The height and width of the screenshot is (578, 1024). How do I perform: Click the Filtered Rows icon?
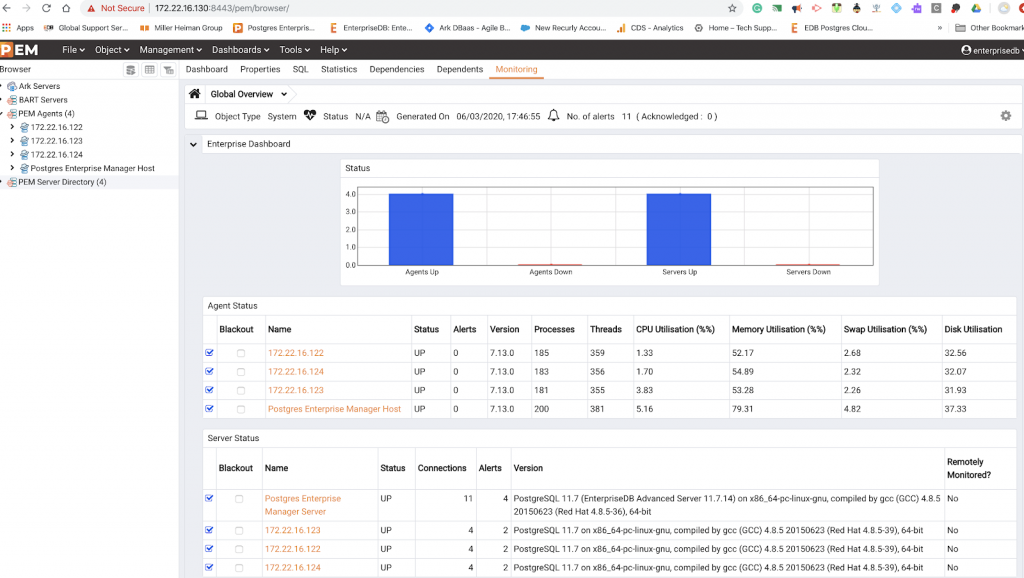tap(166, 70)
